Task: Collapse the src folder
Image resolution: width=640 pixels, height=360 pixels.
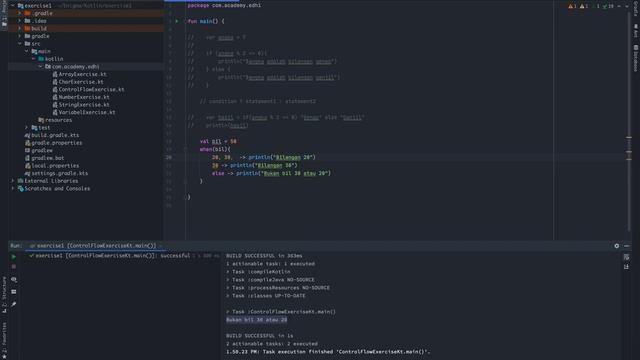Action: (x=20, y=44)
